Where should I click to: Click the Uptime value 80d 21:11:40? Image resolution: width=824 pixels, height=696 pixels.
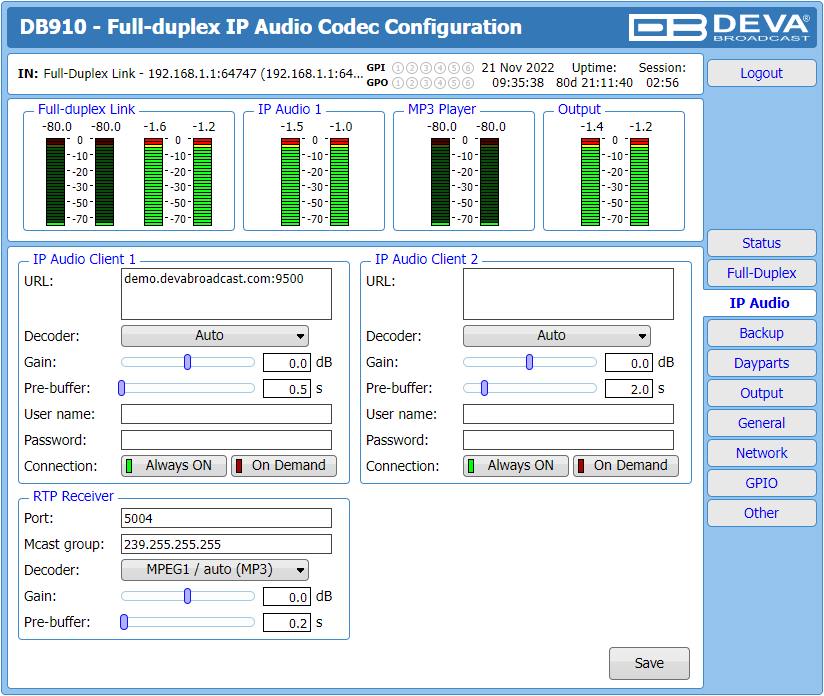pos(594,83)
